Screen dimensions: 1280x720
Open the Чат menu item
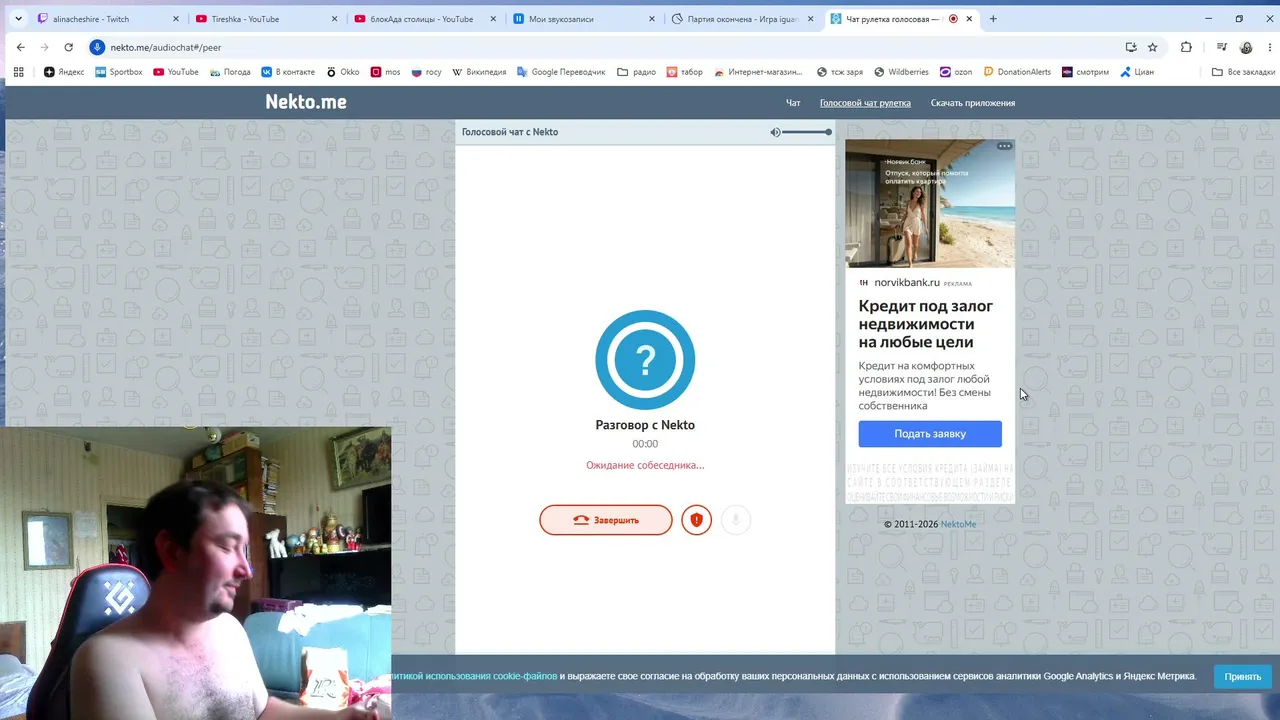point(793,103)
